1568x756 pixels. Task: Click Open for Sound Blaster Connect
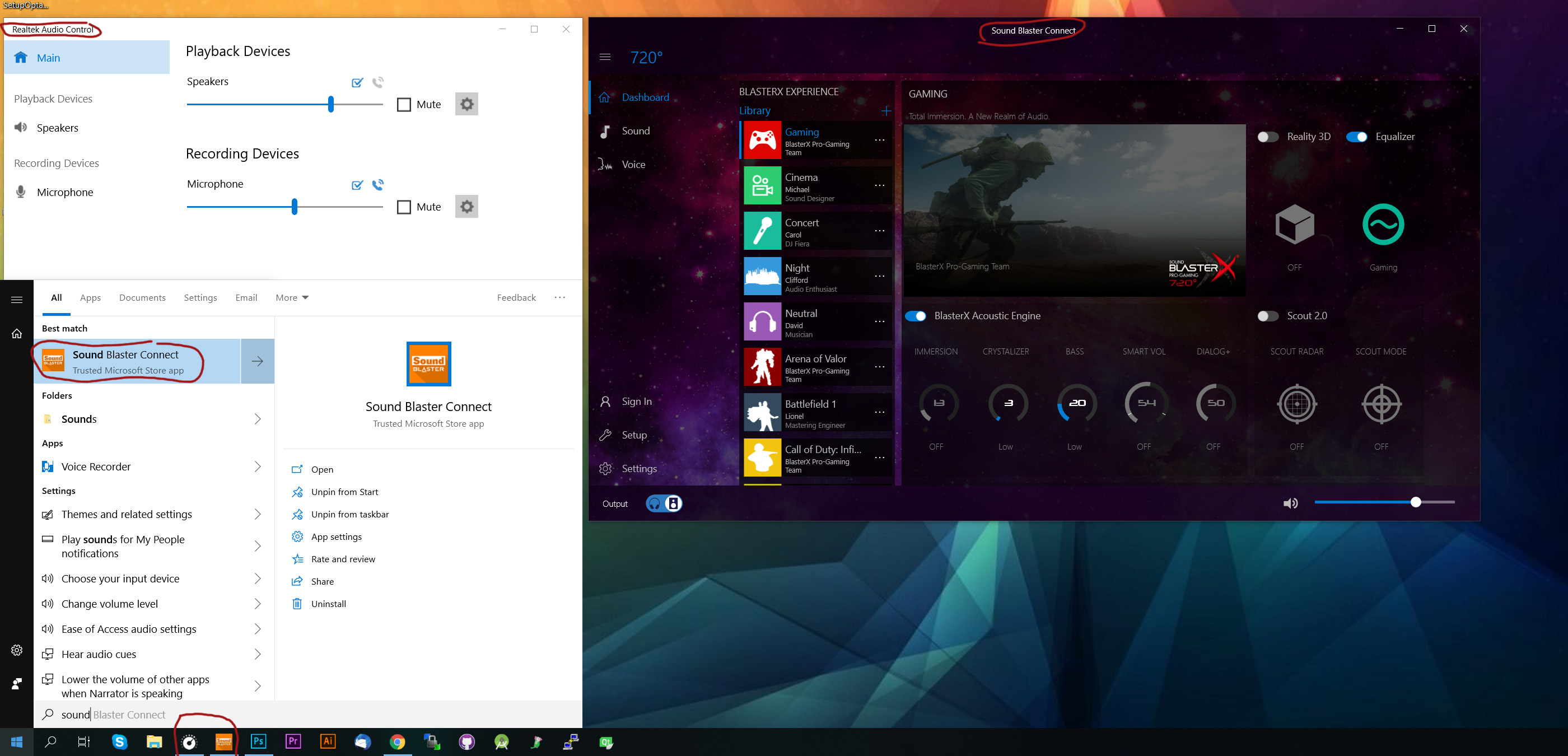tap(322, 469)
